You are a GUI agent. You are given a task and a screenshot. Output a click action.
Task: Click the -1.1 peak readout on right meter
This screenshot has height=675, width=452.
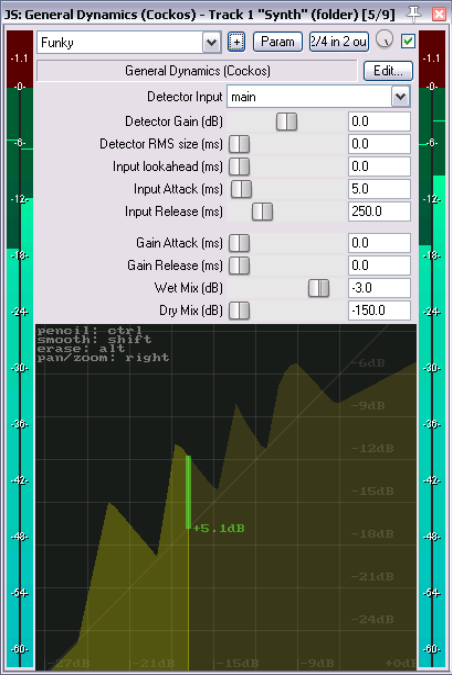tap(432, 58)
